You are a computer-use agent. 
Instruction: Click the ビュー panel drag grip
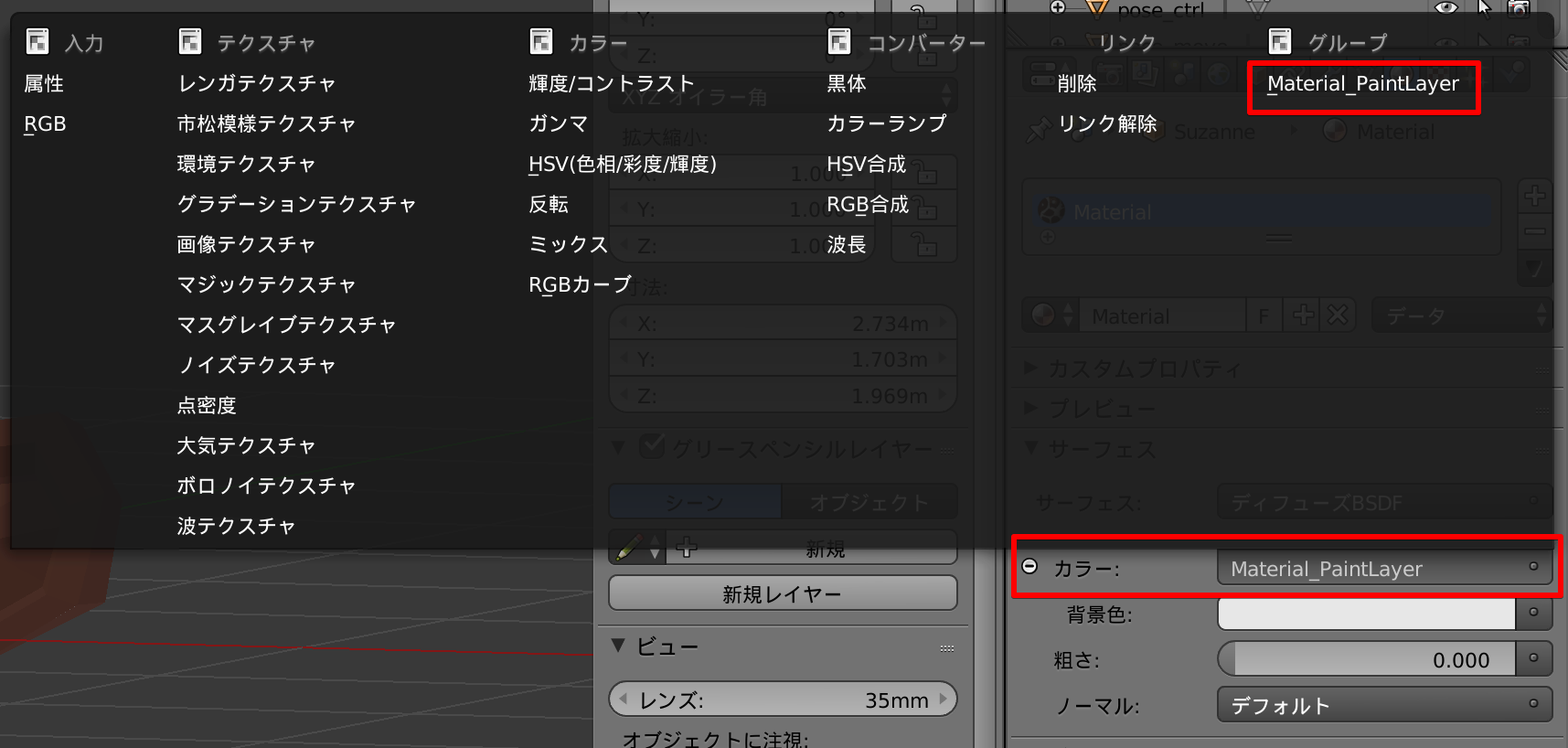[x=947, y=647]
